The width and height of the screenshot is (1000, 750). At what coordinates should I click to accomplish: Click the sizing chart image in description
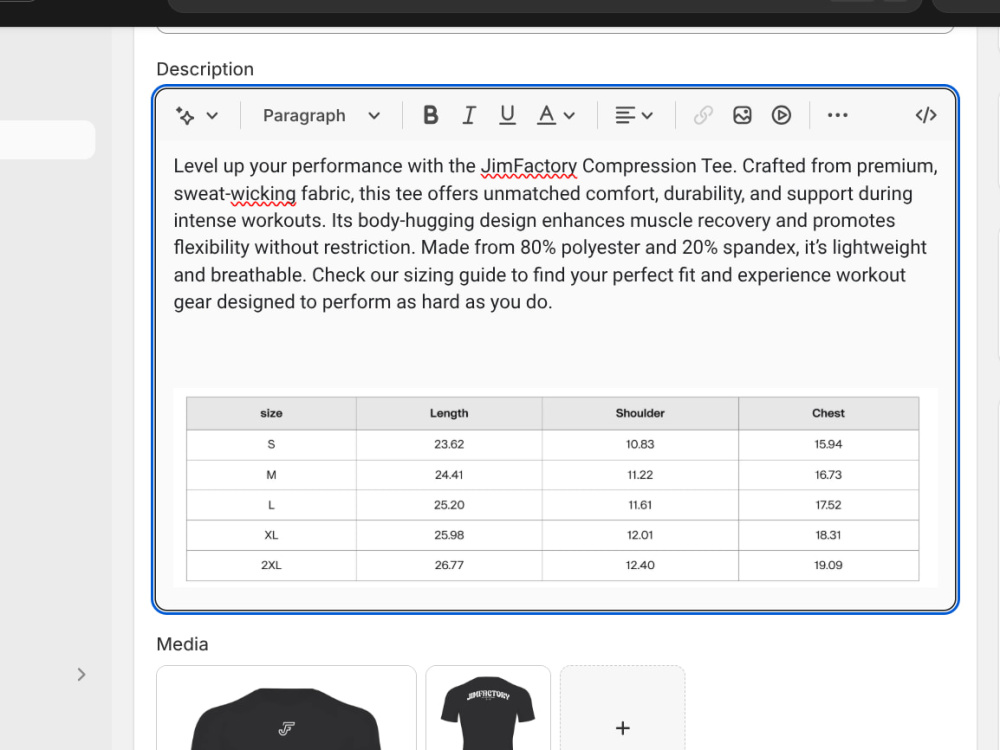(x=555, y=488)
